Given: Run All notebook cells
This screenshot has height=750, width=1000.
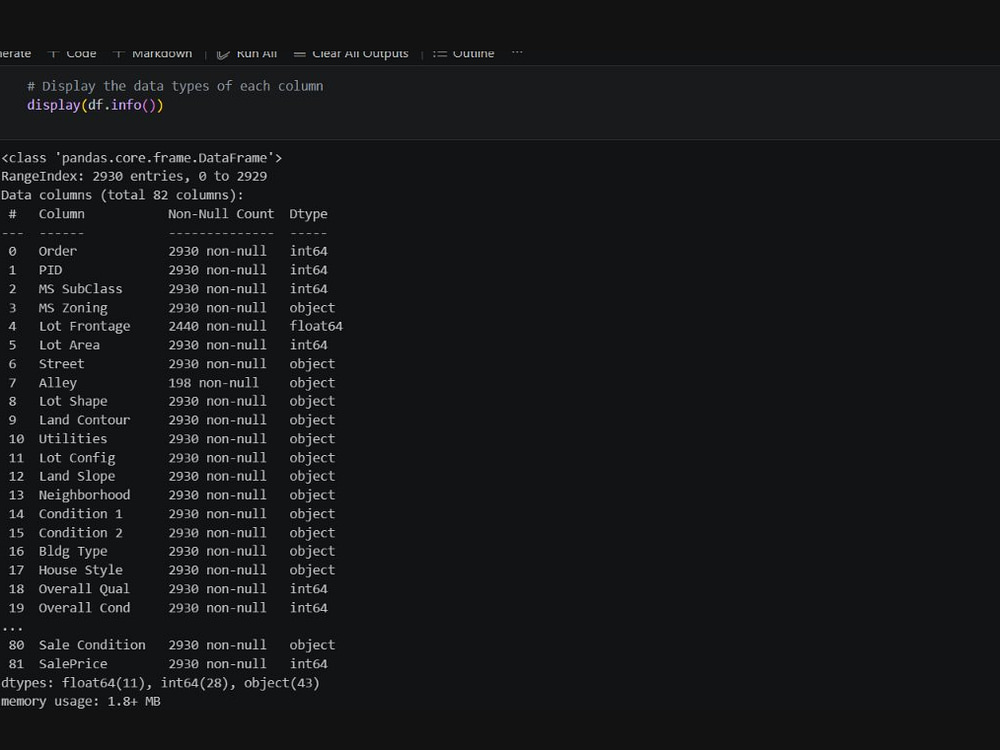Looking at the screenshot, I should tap(247, 54).
